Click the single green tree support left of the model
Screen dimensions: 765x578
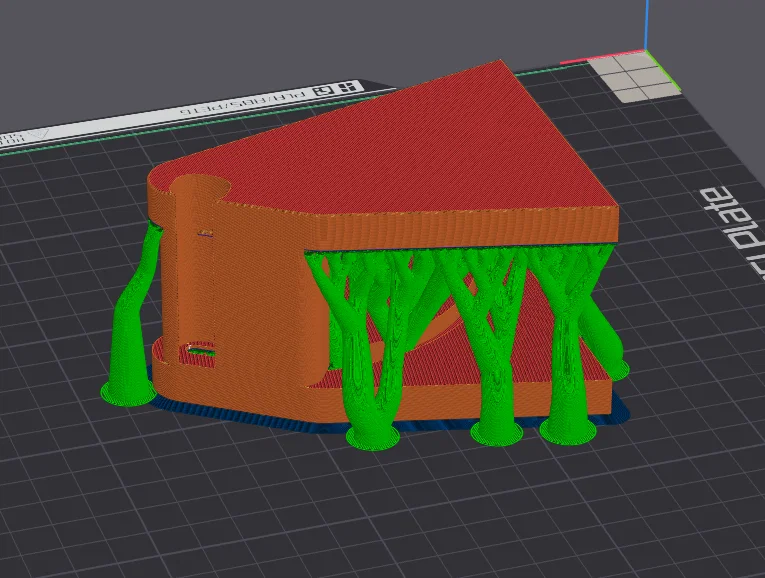129,332
